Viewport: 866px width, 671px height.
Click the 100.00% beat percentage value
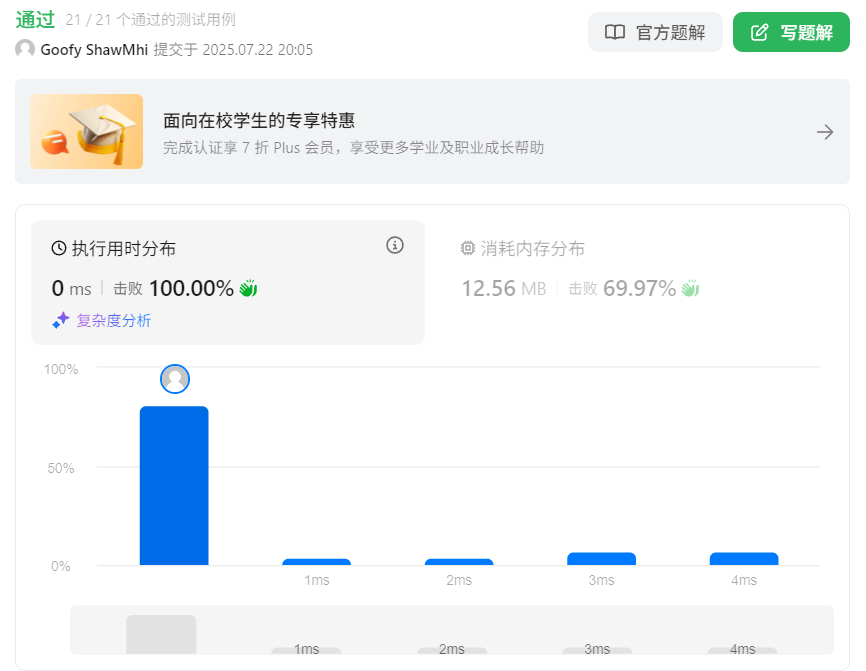point(191,288)
